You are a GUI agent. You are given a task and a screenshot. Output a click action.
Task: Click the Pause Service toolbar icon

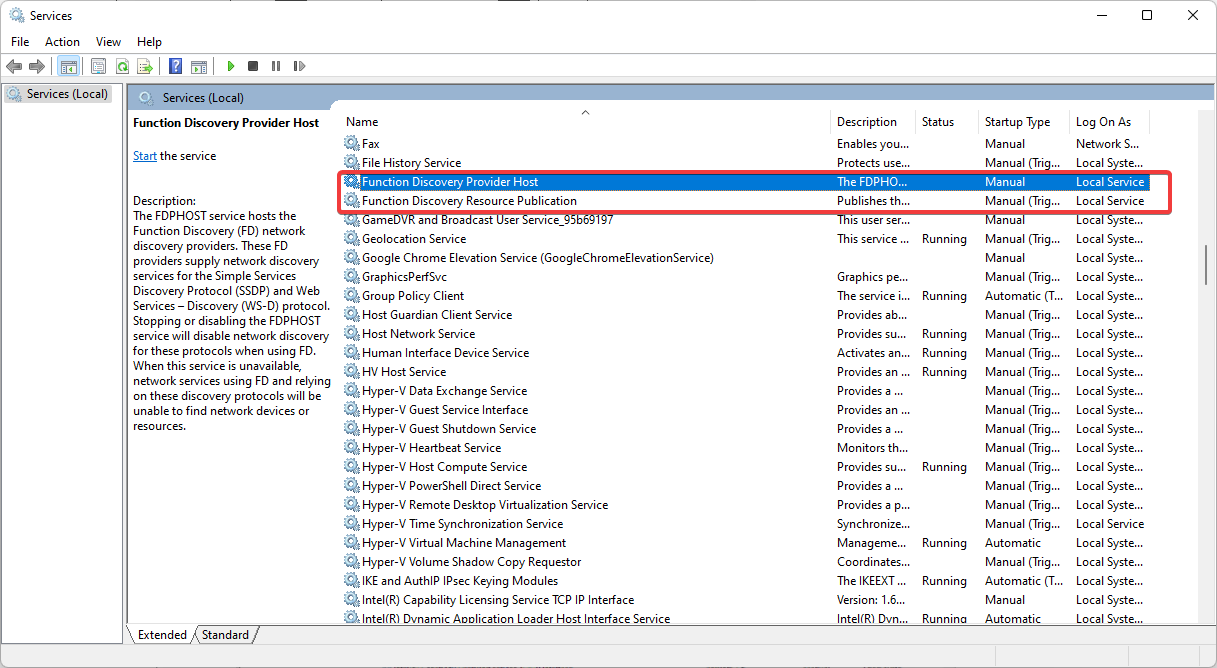276,66
